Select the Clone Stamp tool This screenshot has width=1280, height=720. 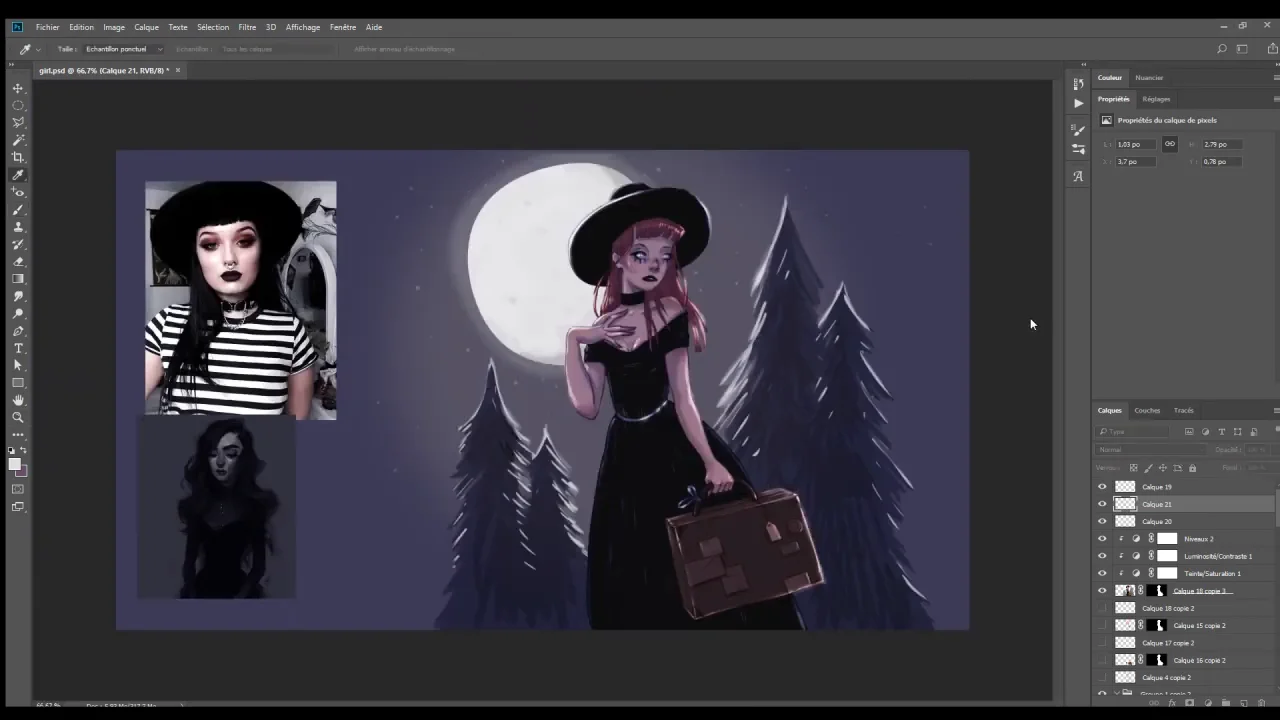tap(18, 227)
